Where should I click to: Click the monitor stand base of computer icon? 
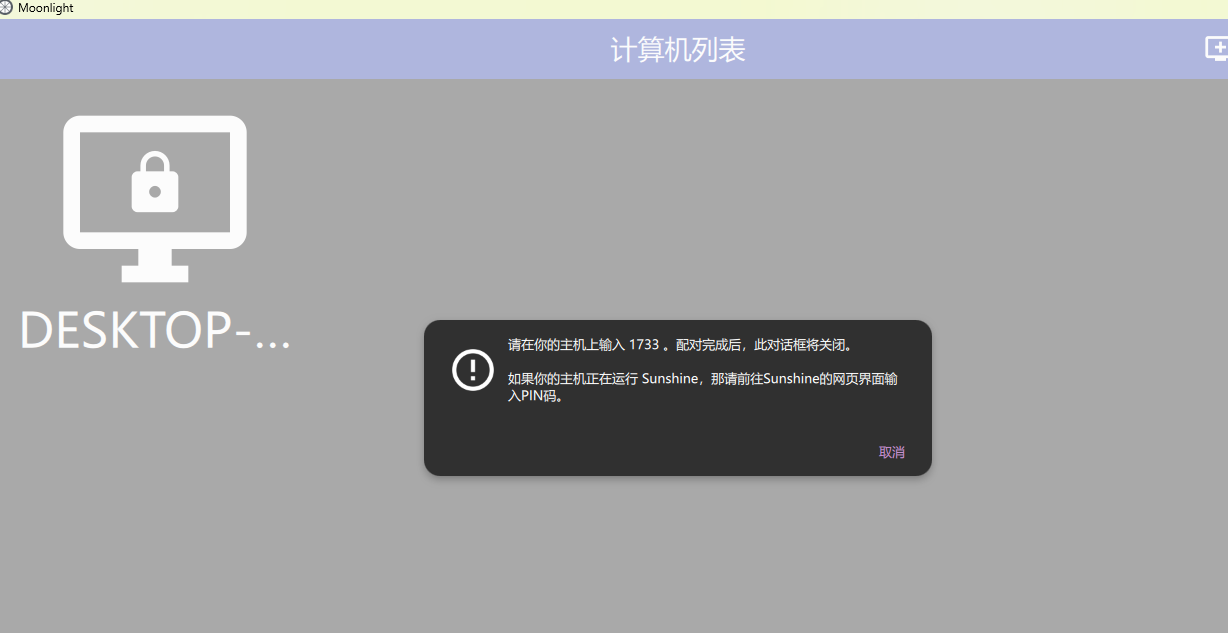point(155,273)
